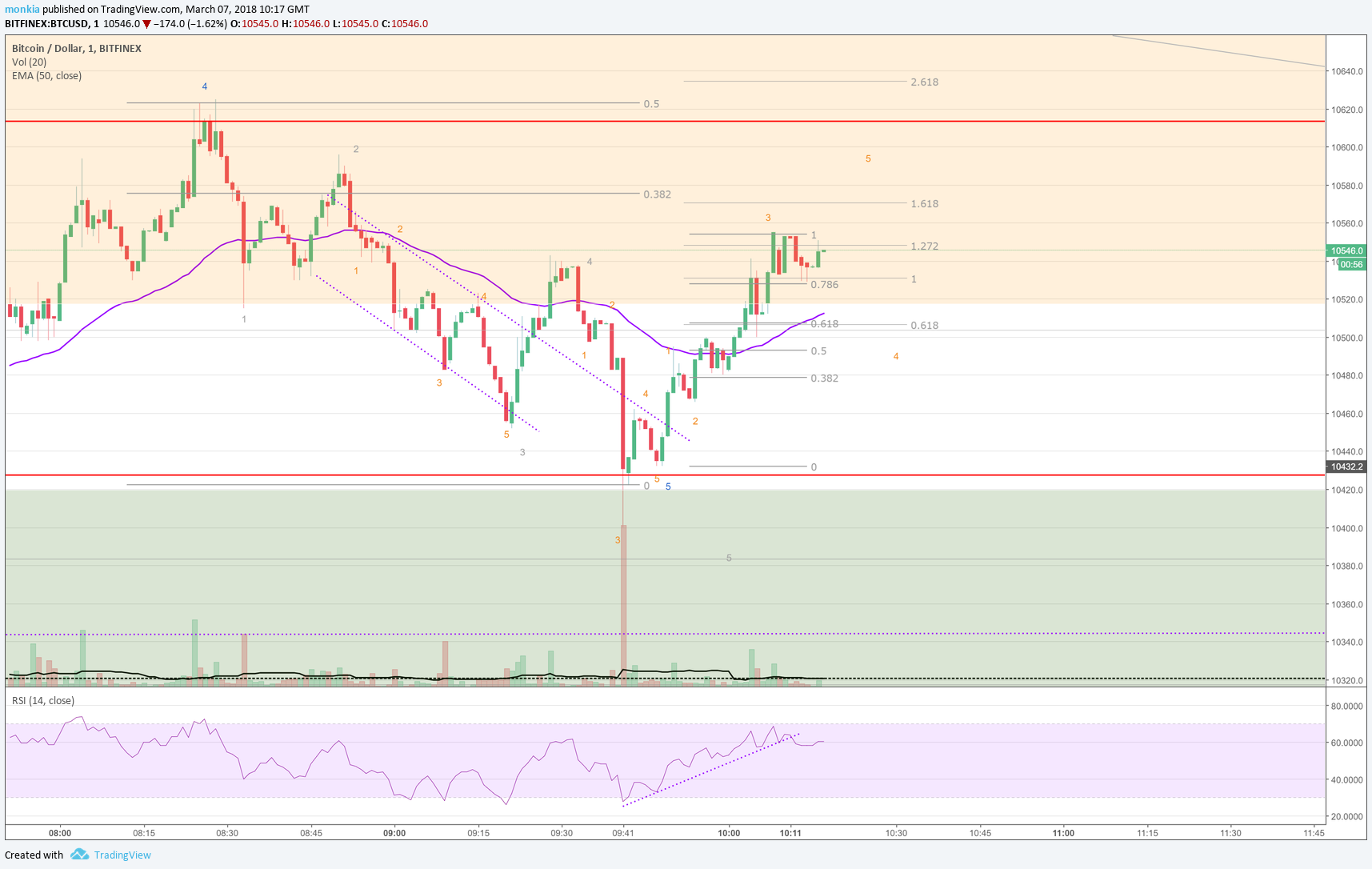Click the 10520.0 price axis label

click(1346, 299)
